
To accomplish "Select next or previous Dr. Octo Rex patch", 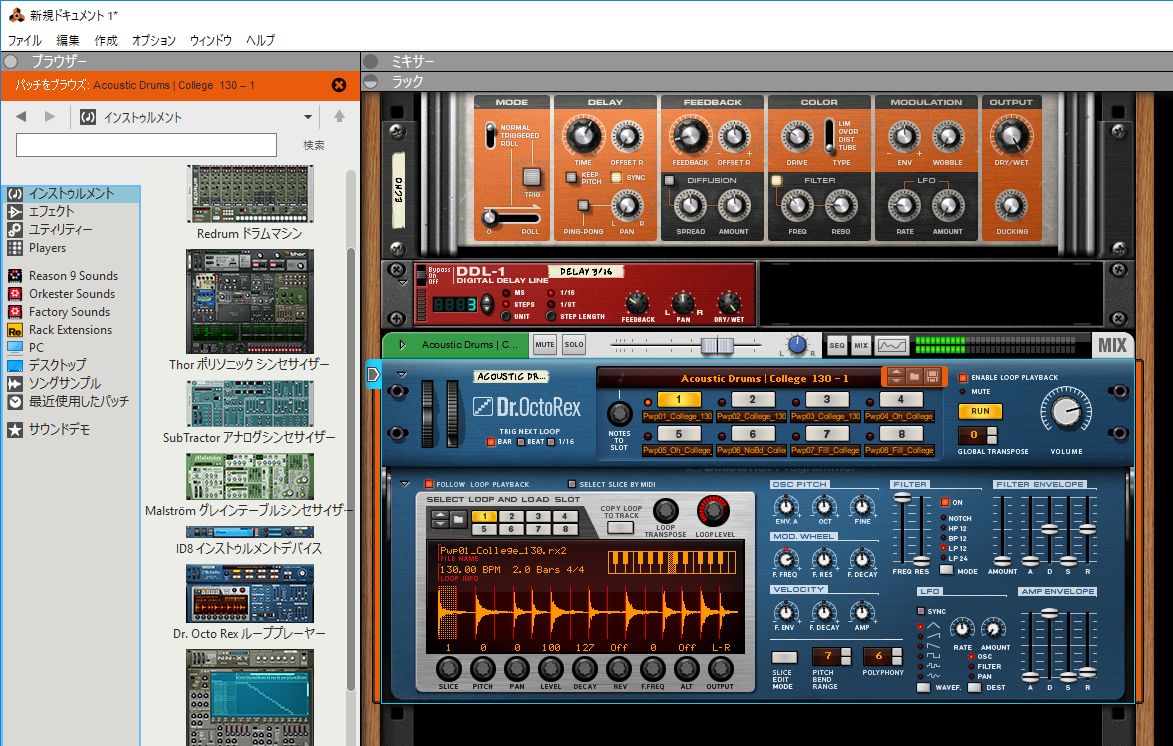I will pyautogui.click(x=895, y=376).
